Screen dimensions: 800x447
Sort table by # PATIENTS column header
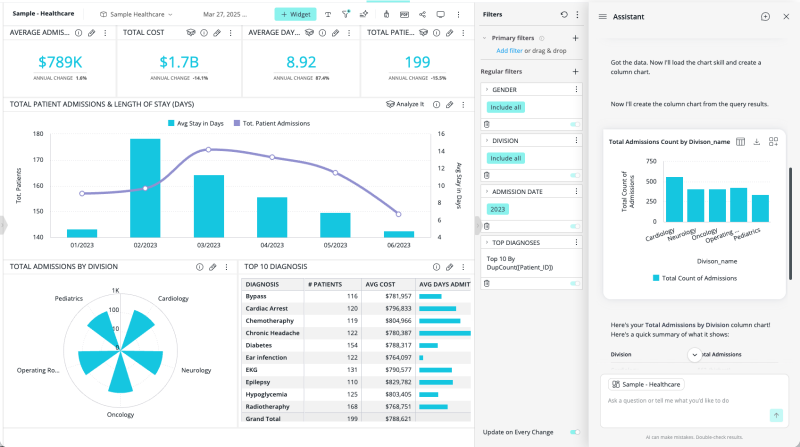(x=332, y=284)
